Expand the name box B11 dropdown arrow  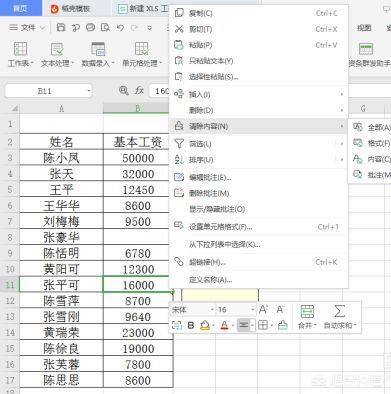click(89, 91)
